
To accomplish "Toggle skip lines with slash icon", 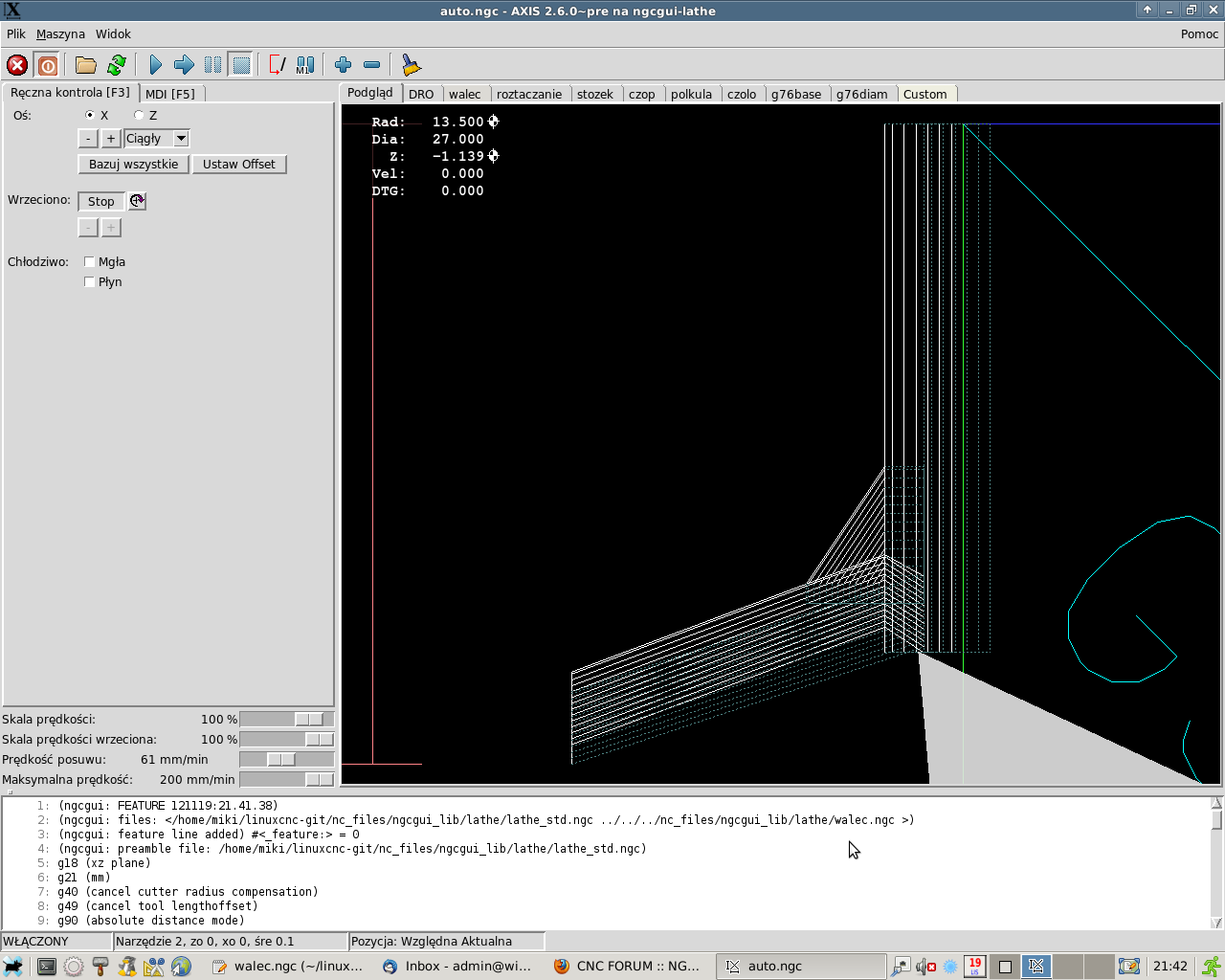I will point(277,65).
